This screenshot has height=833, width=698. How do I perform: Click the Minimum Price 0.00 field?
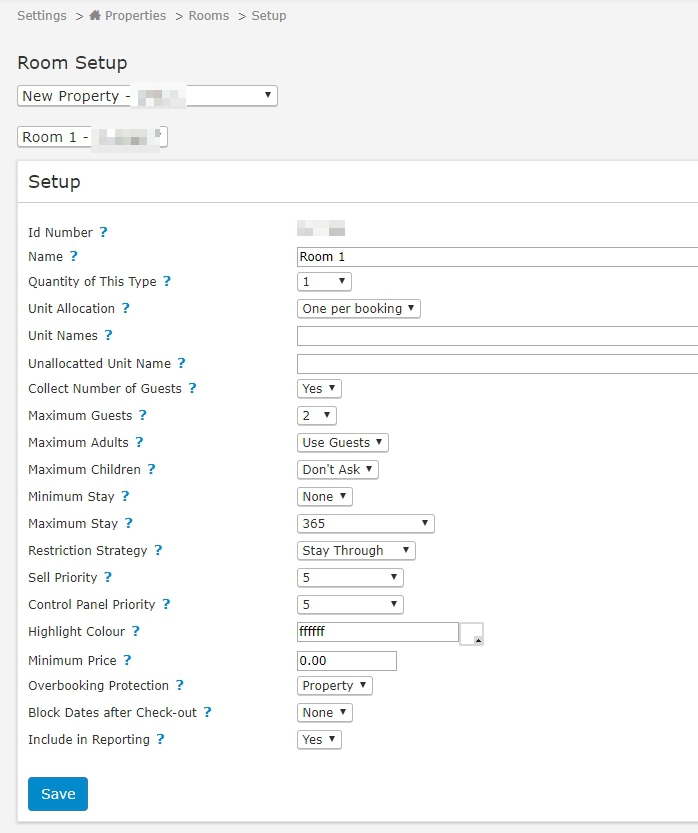click(347, 661)
